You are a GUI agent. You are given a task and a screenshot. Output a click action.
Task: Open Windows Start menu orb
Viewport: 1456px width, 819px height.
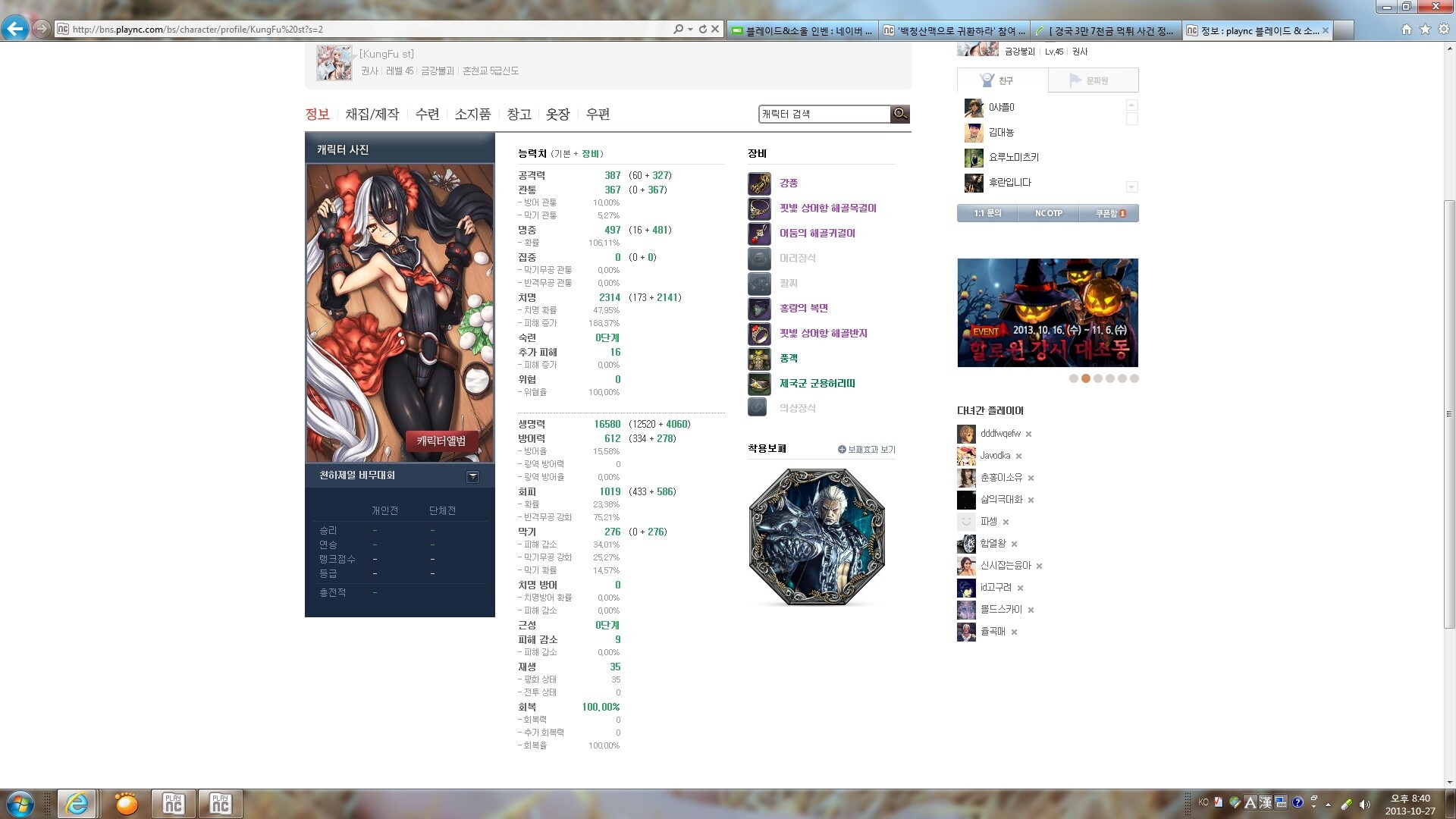[x=20, y=804]
